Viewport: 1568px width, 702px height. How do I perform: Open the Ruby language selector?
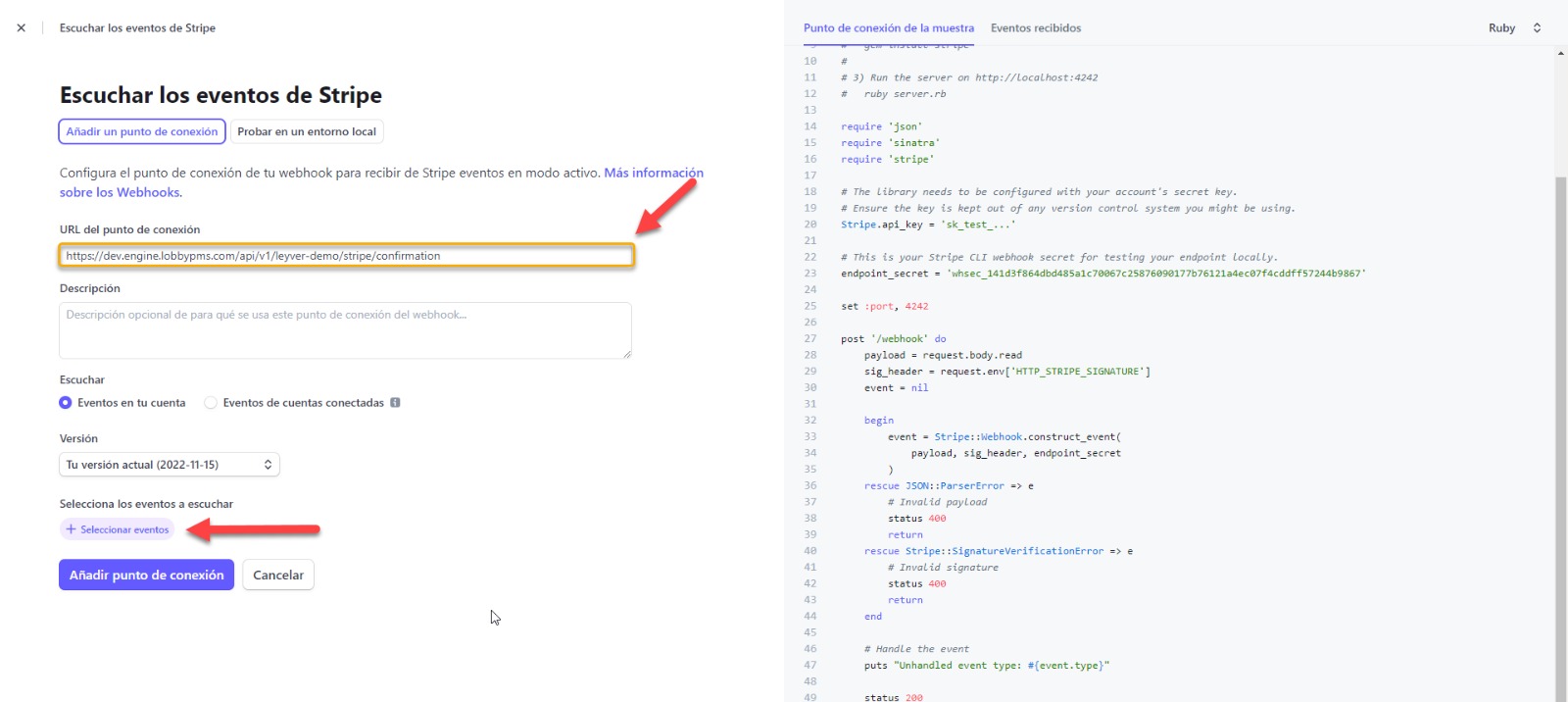point(1514,28)
